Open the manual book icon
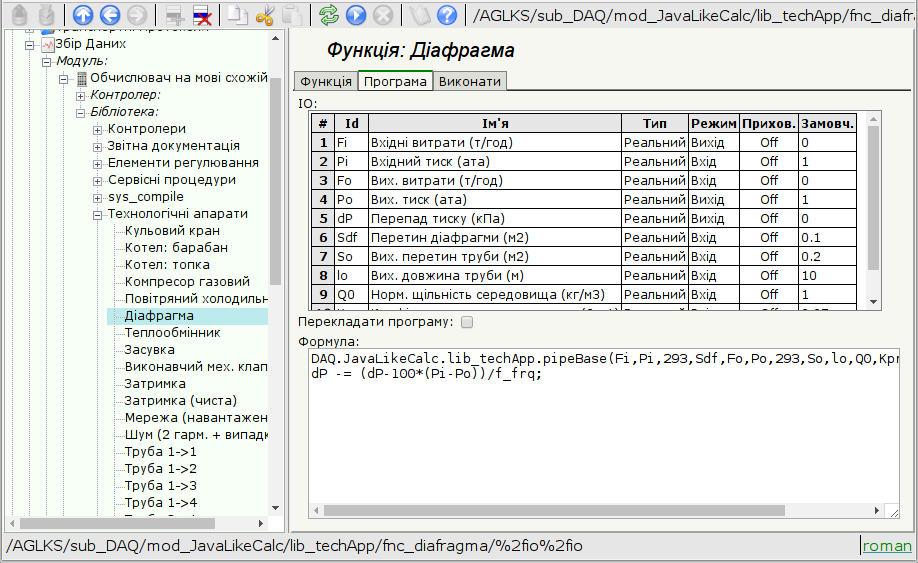Image resolution: width=918 pixels, height=563 pixels. [419, 15]
